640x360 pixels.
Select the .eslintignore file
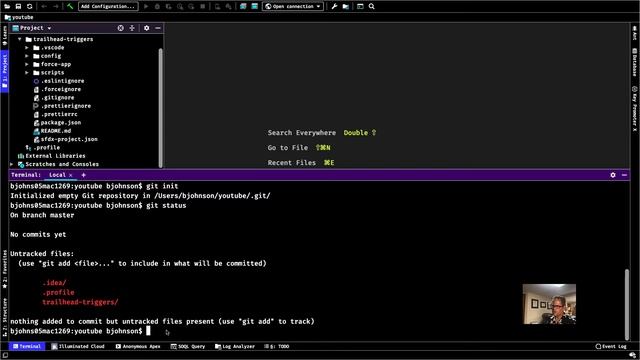point(59,81)
